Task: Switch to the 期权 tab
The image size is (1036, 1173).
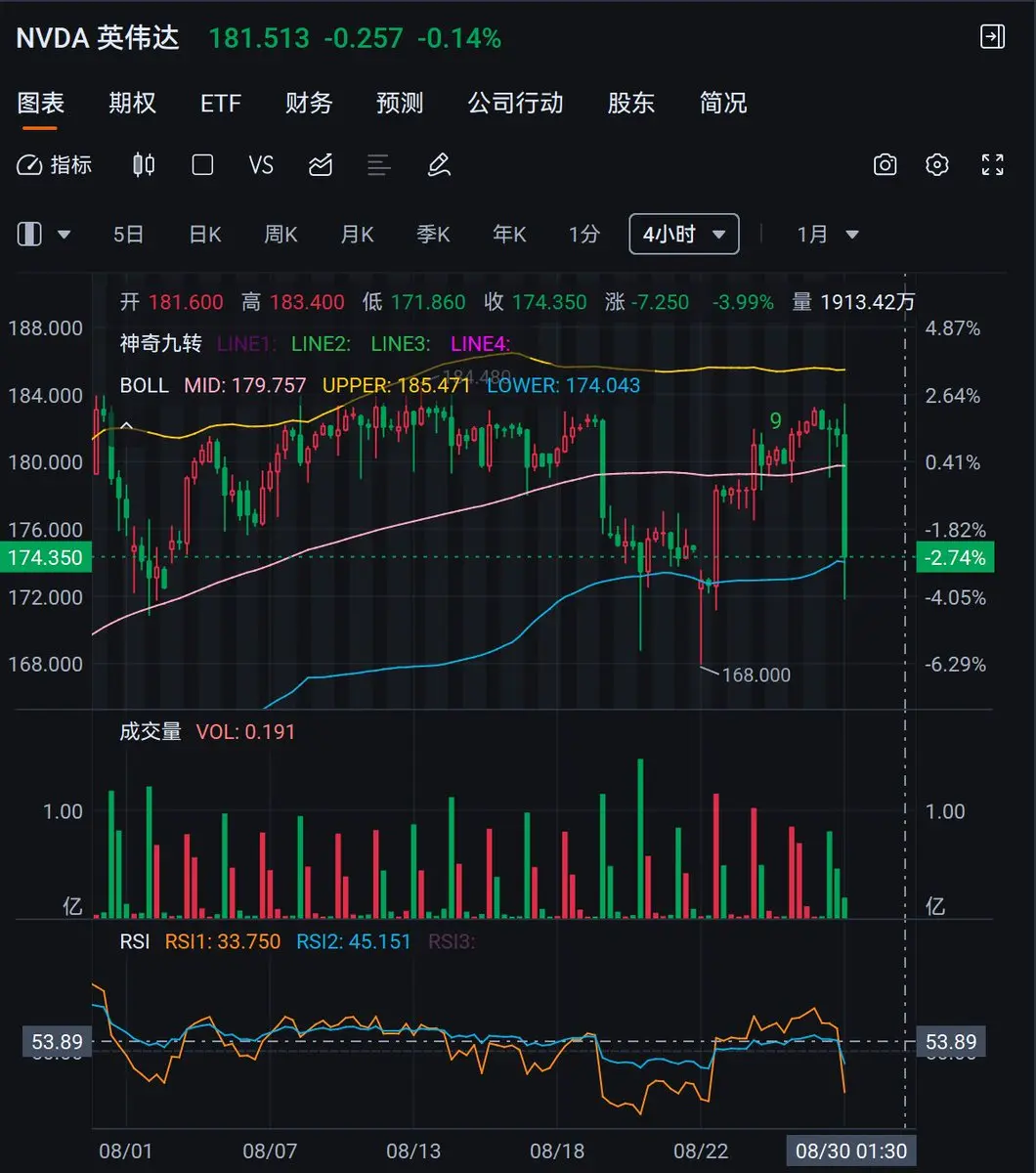Action: point(132,103)
